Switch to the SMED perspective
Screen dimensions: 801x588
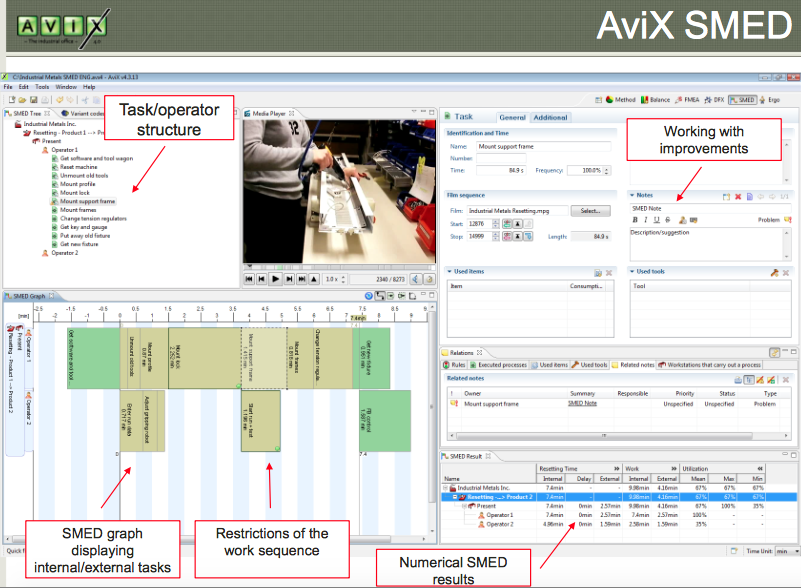point(742,100)
